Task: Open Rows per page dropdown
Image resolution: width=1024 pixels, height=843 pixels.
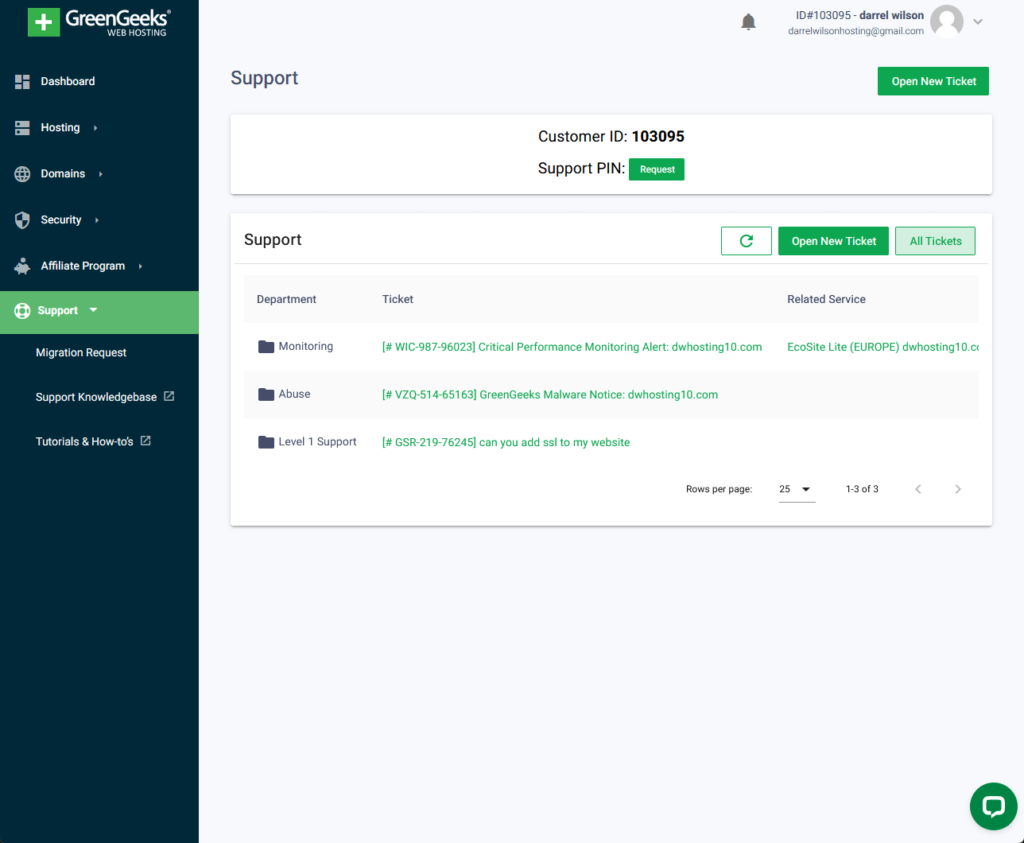Action: pyautogui.click(x=797, y=489)
